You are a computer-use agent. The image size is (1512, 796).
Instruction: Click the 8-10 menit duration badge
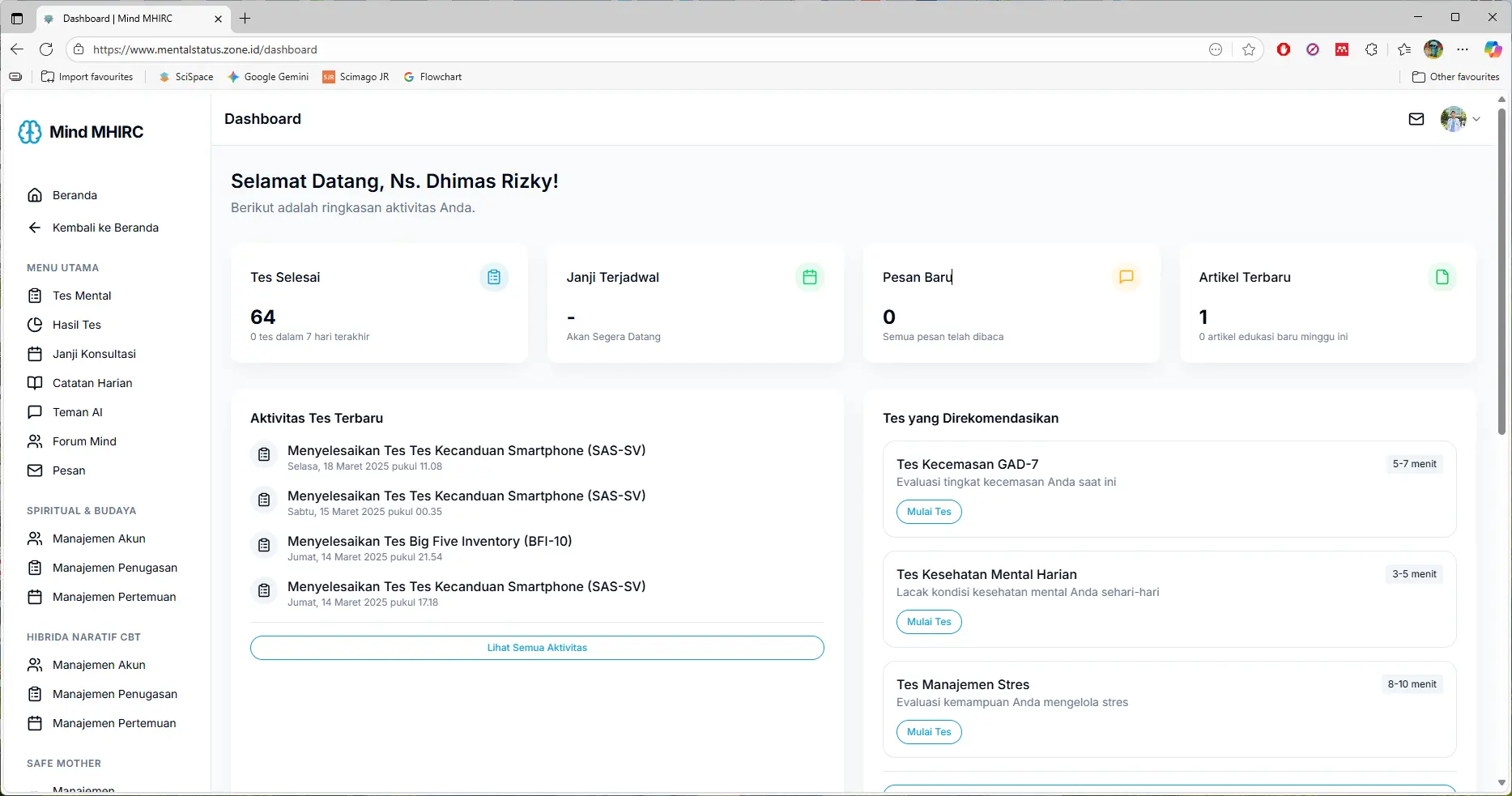pos(1412,684)
